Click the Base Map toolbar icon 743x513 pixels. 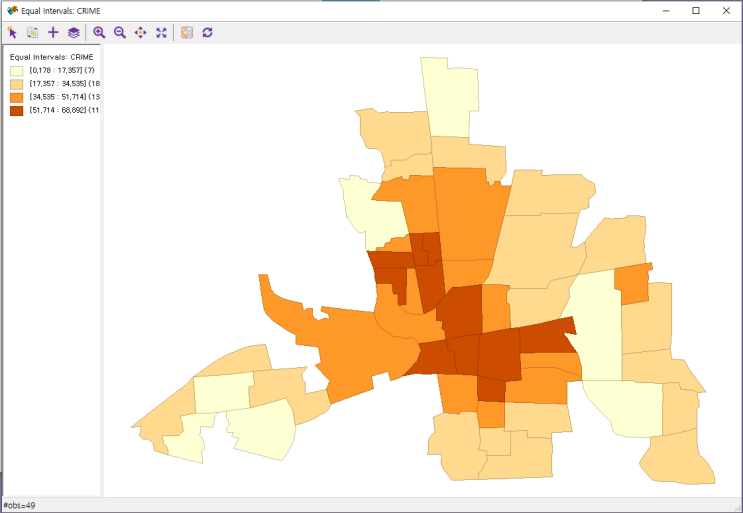[x=187, y=33]
